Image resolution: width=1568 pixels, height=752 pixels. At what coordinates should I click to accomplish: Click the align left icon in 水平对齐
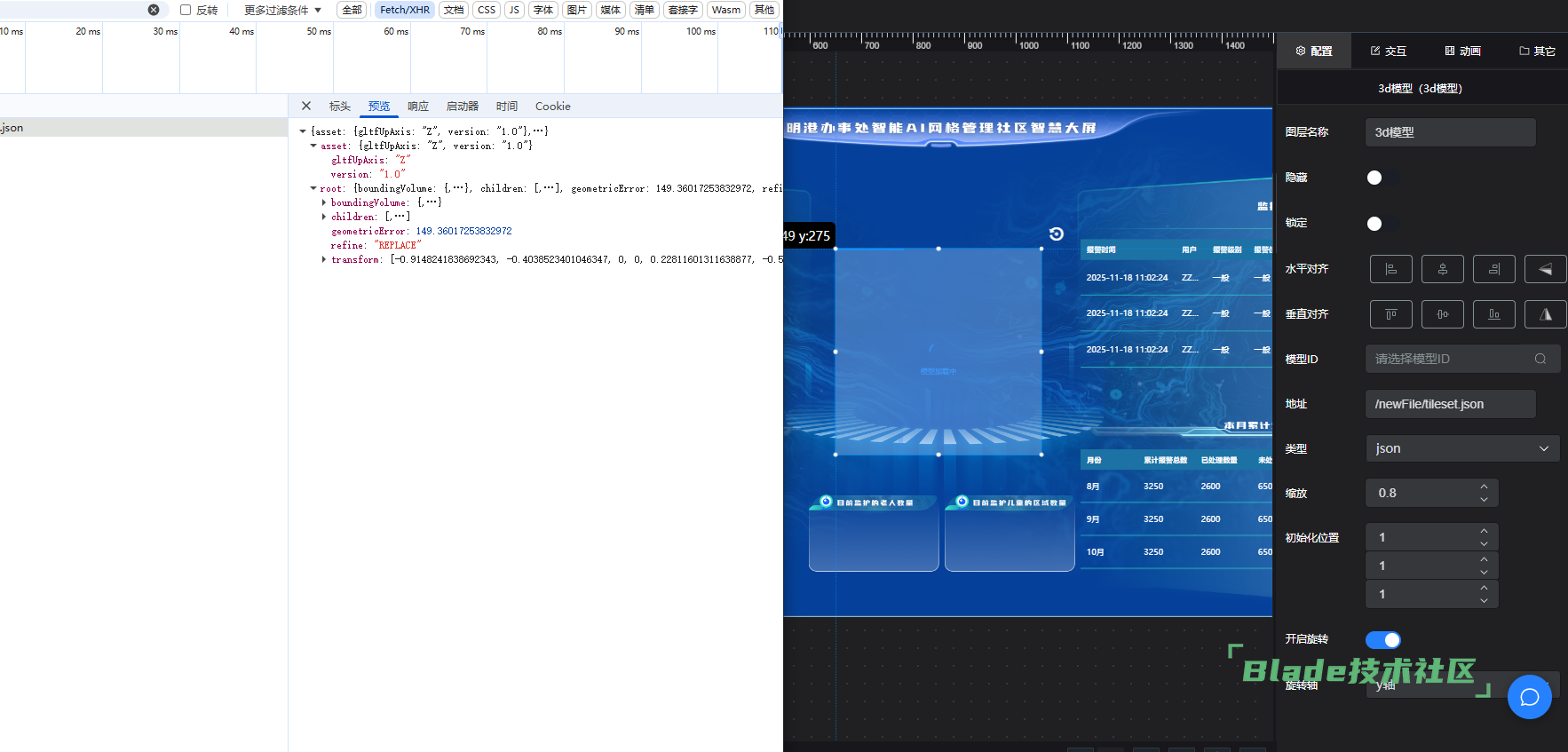click(1390, 269)
